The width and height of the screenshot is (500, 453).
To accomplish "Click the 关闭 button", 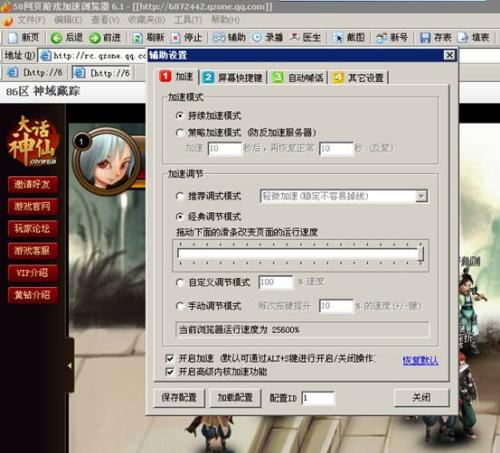I will pyautogui.click(x=421, y=398).
